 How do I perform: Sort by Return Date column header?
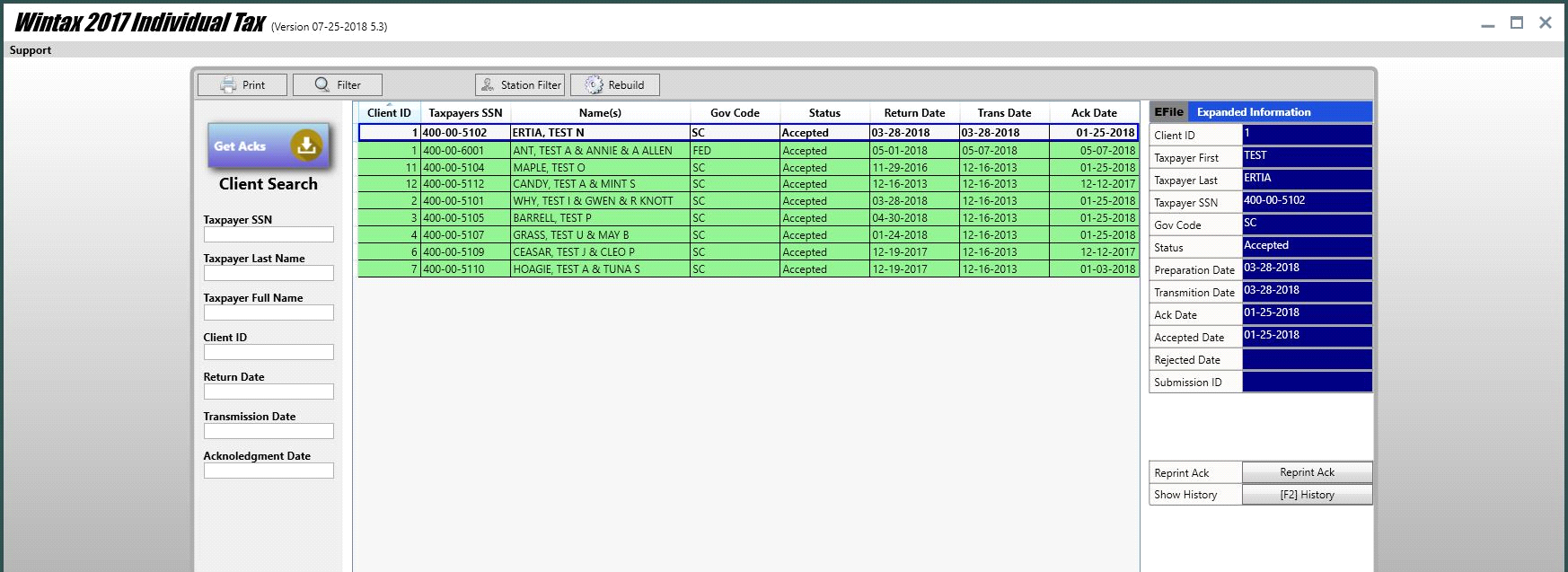pos(914,113)
